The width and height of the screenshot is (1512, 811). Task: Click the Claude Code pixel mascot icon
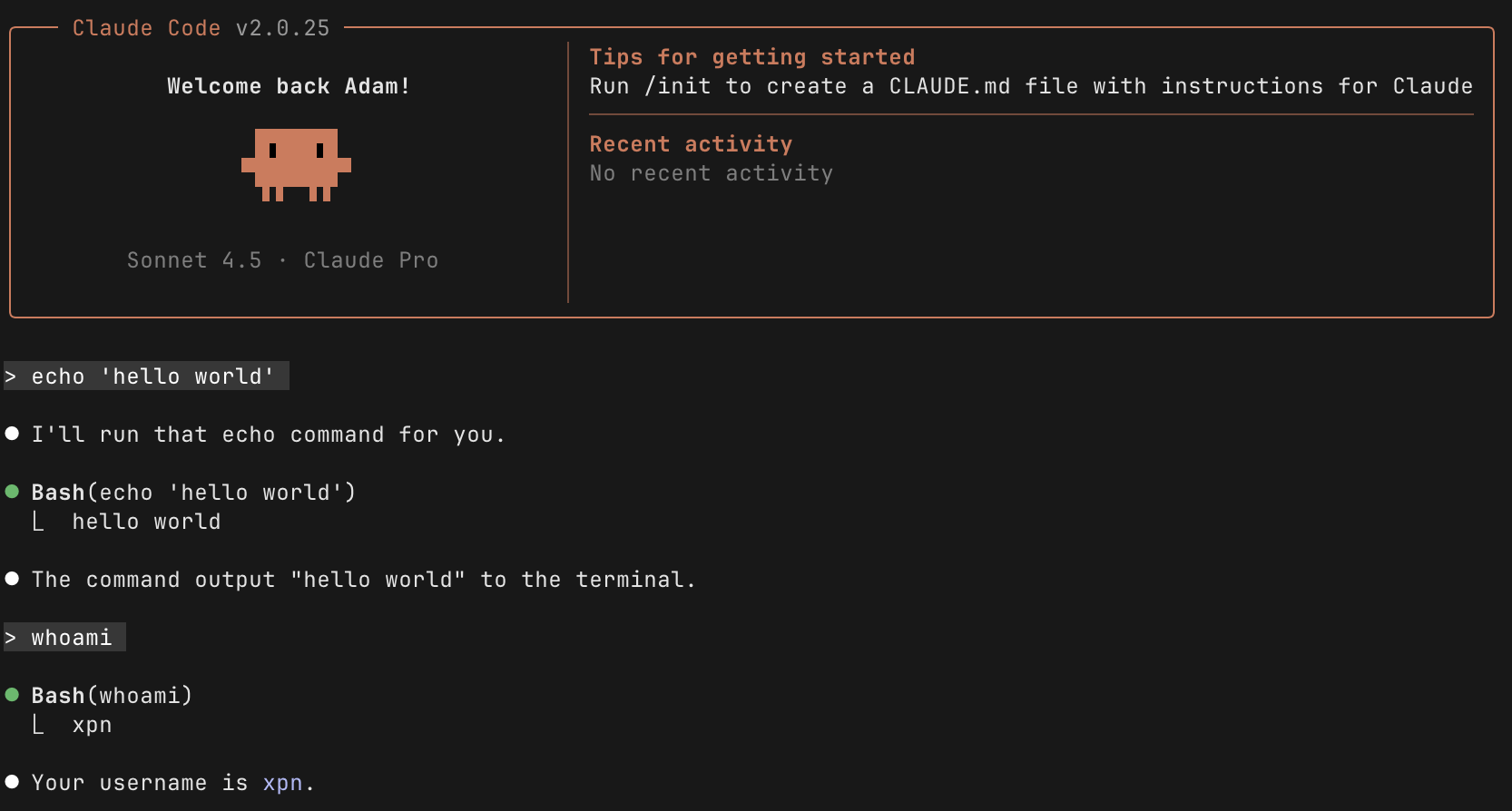click(x=296, y=164)
